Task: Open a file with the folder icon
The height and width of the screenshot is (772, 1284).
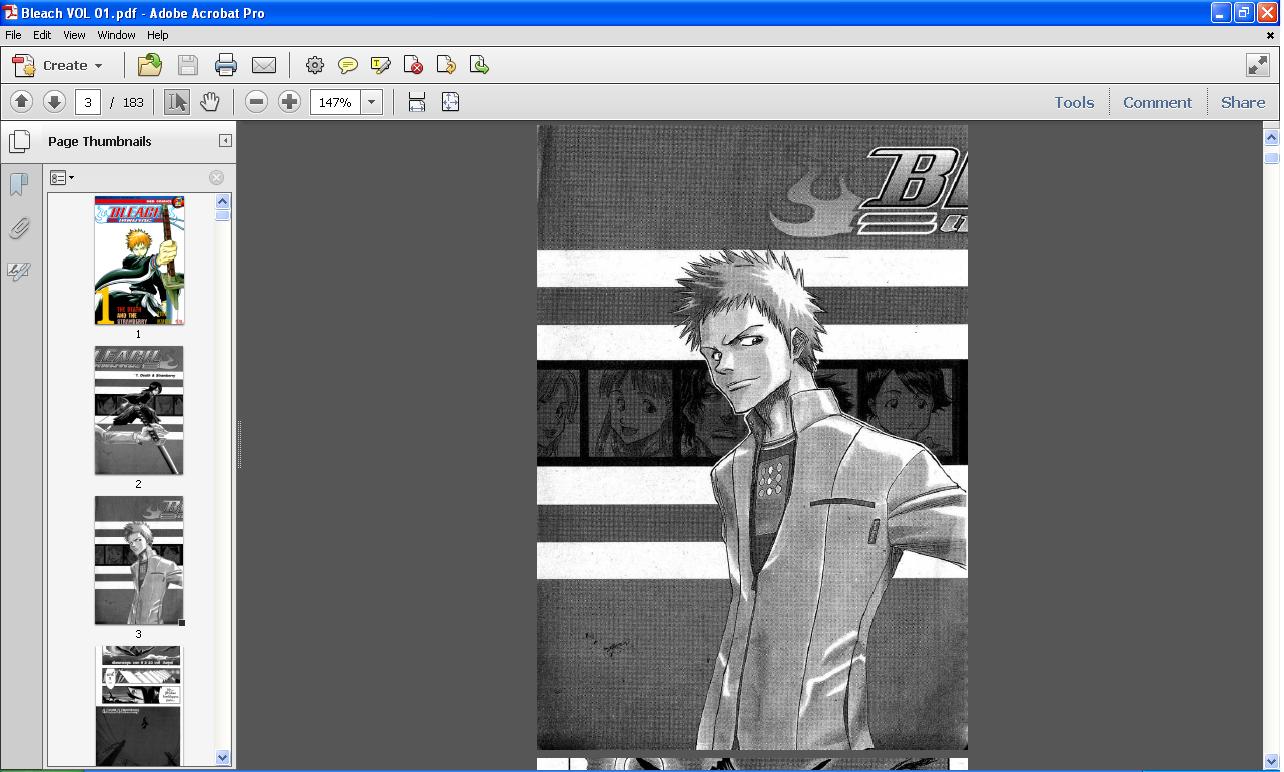Action: (150, 65)
